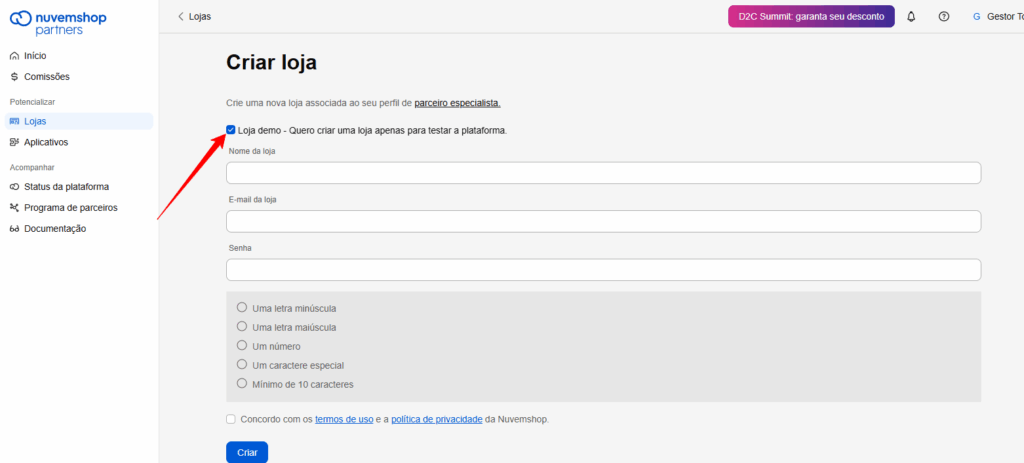Go back using the Lojas chevron
This screenshot has width=1024, height=463.
pos(181,17)
